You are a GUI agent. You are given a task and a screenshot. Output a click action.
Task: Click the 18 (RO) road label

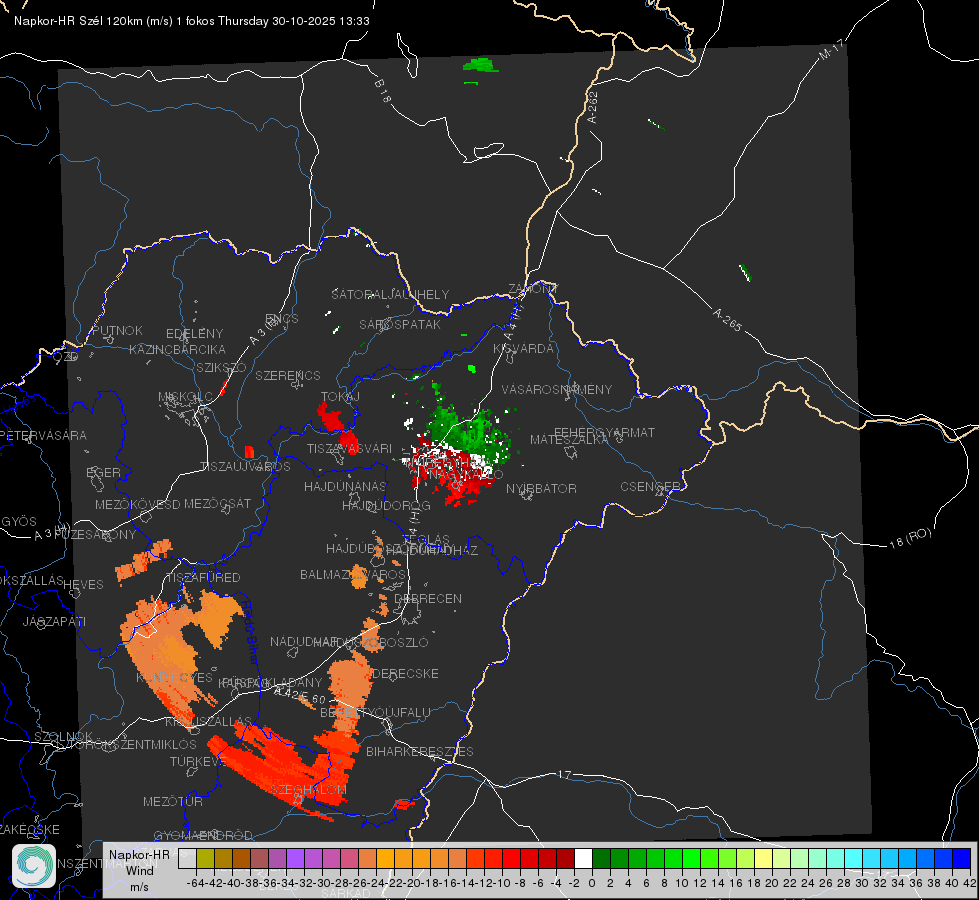(x=910, y=538)
